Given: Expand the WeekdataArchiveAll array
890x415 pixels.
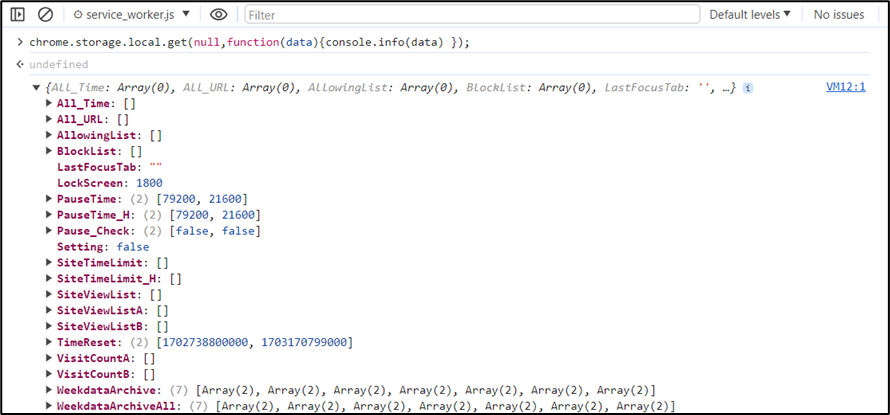Looking at the screenshot, I should click(x=49, y=405).
